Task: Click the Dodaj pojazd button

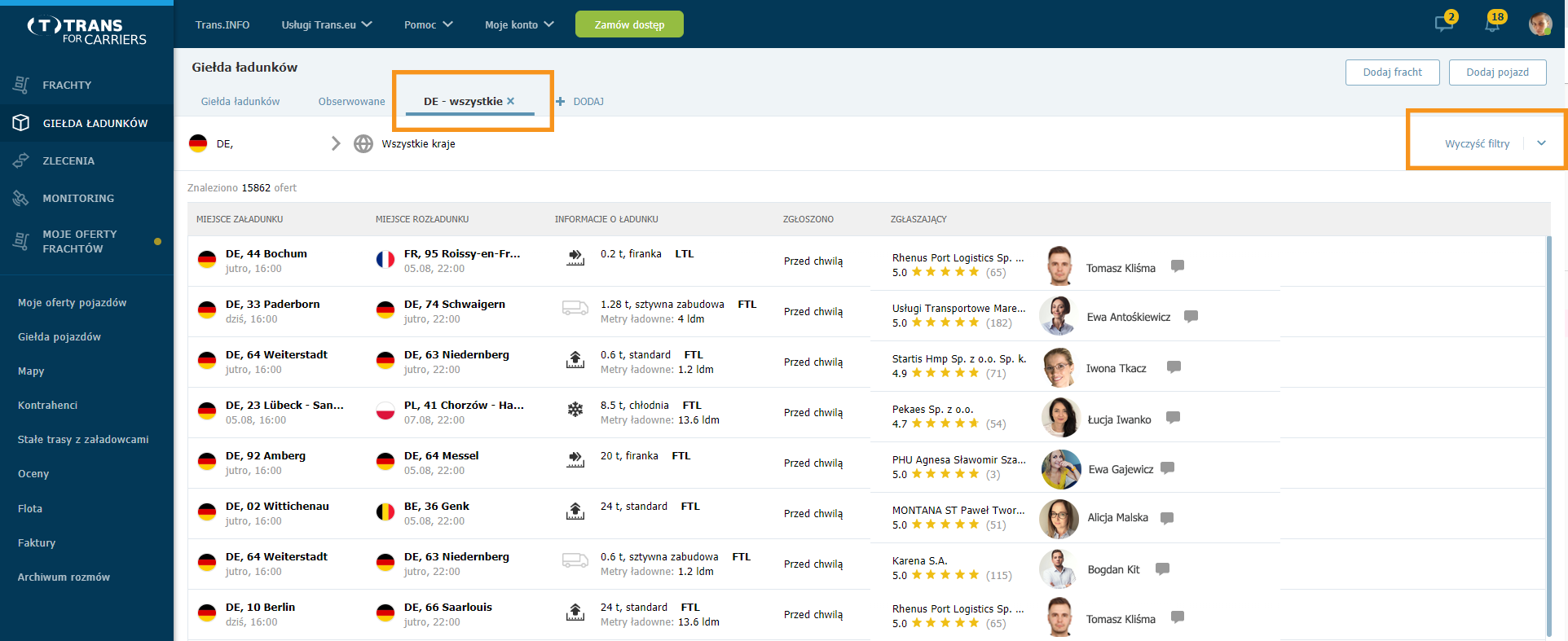Action: (1497, 72)
